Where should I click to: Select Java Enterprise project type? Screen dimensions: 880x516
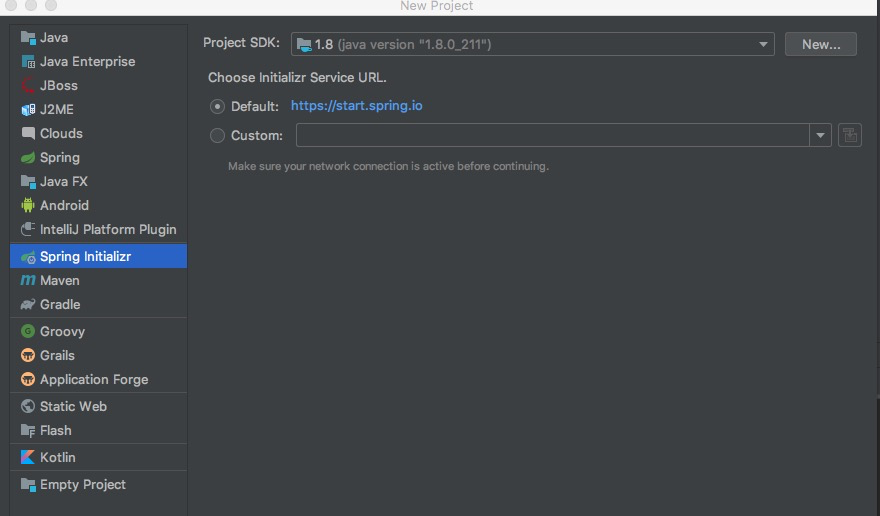click(x=98, y=62)
